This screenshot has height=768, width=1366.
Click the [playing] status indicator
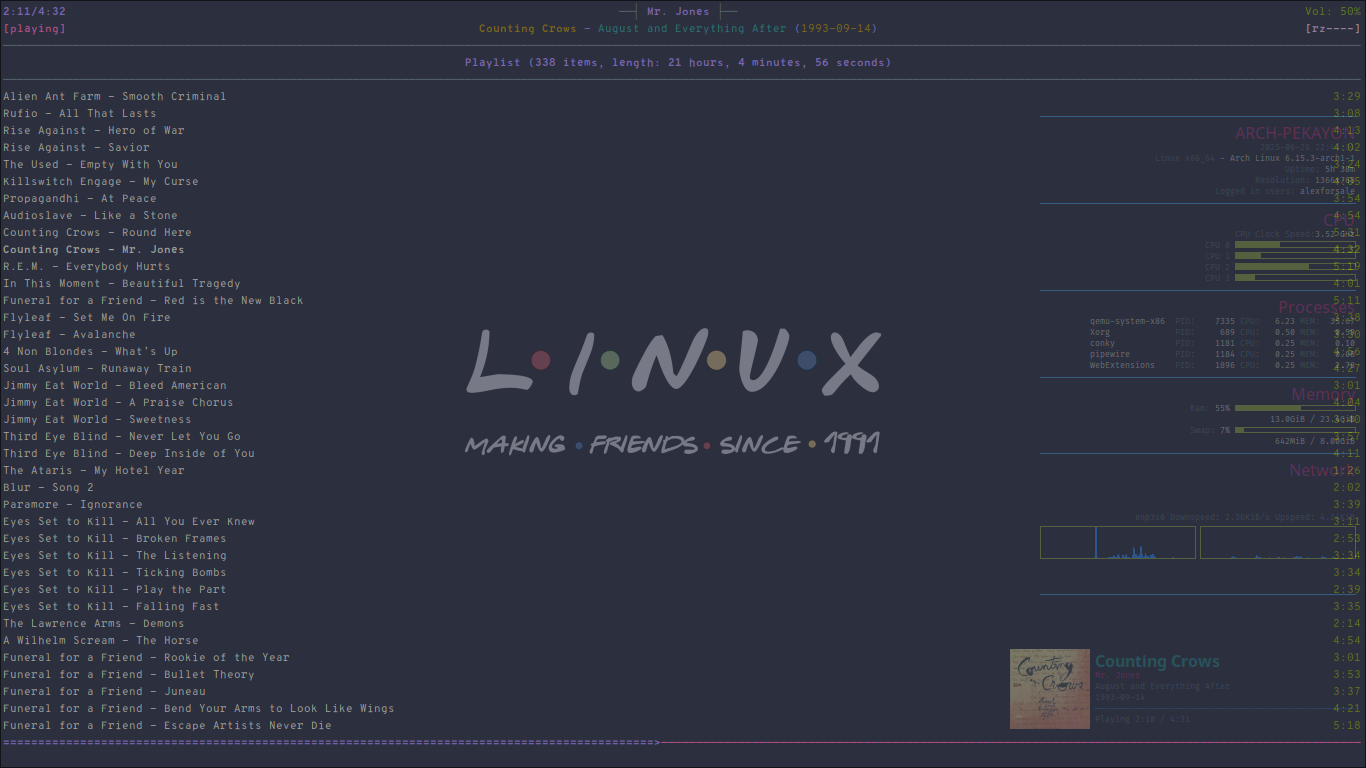click(34, 29)
